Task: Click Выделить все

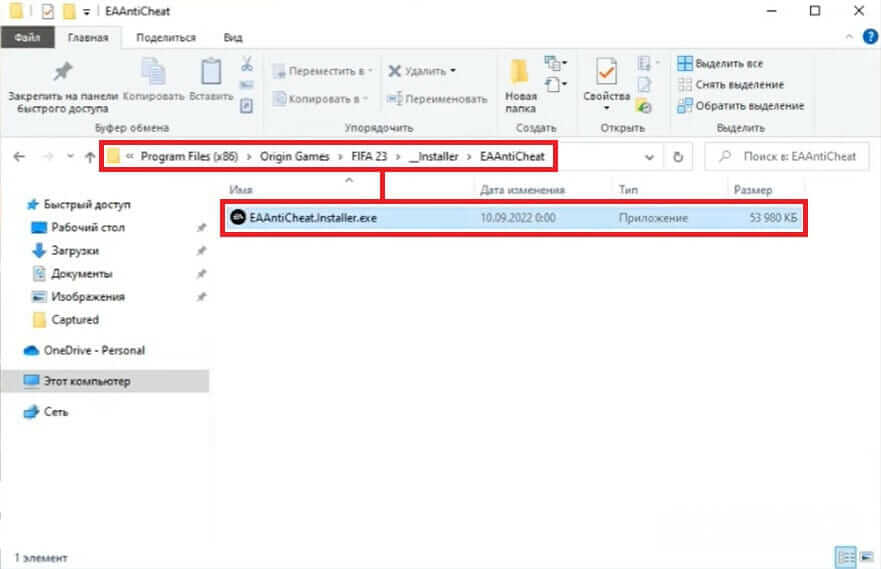Action: (x=720, y=63)
